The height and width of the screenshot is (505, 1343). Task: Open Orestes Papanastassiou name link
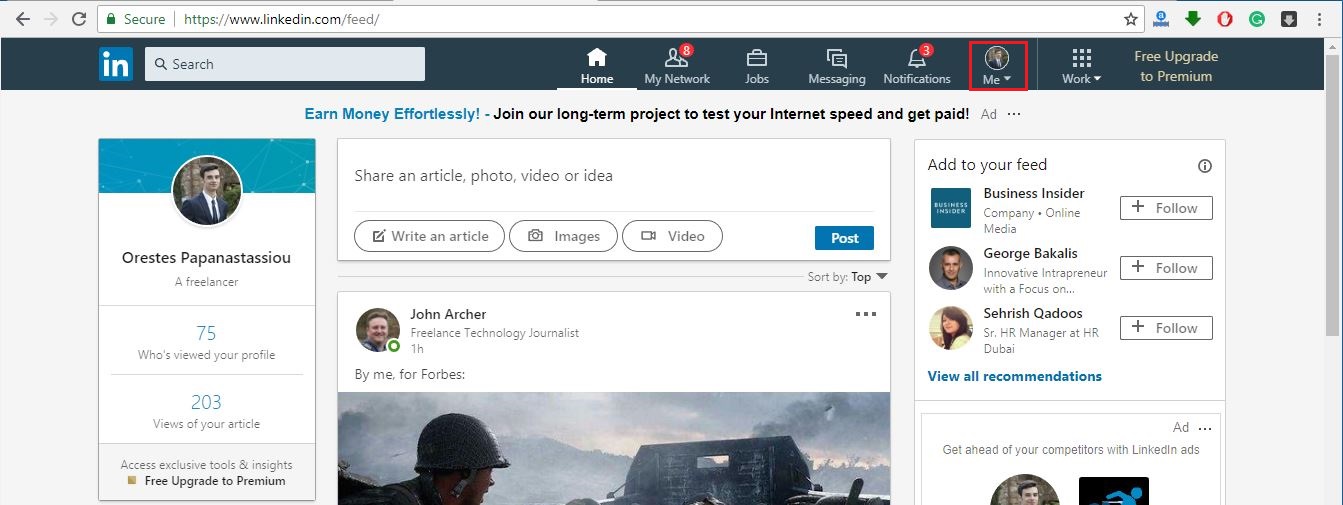tap(207, 258)
